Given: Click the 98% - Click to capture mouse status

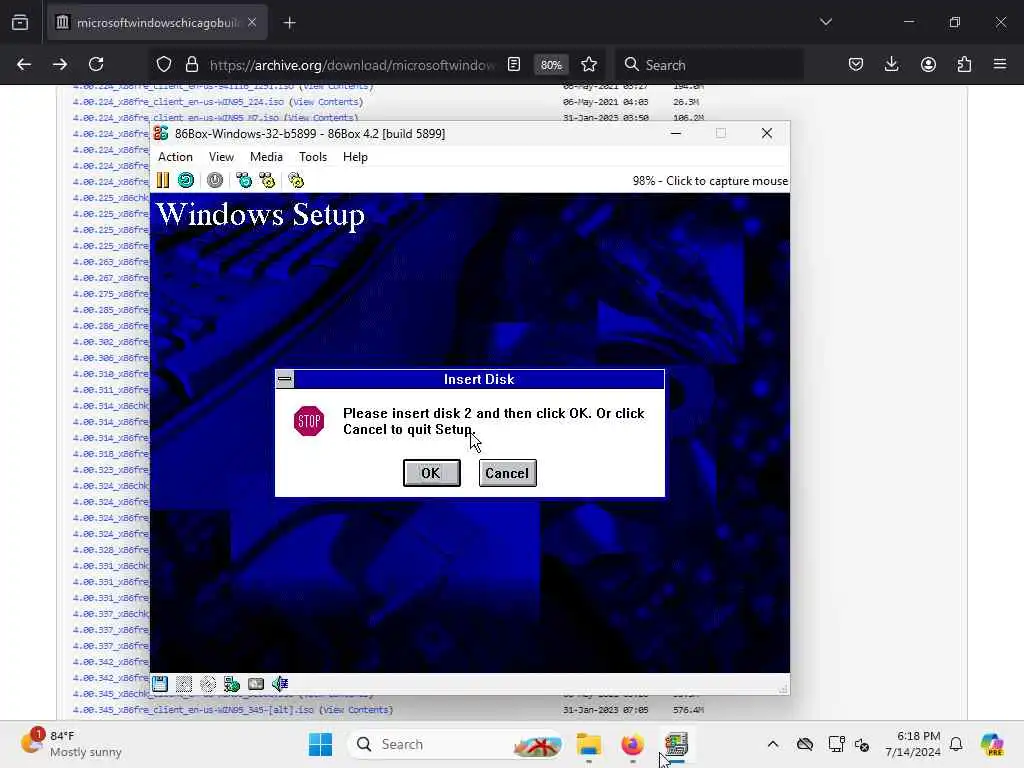Looking at the screenshot, I should click(x=710, y=181).
